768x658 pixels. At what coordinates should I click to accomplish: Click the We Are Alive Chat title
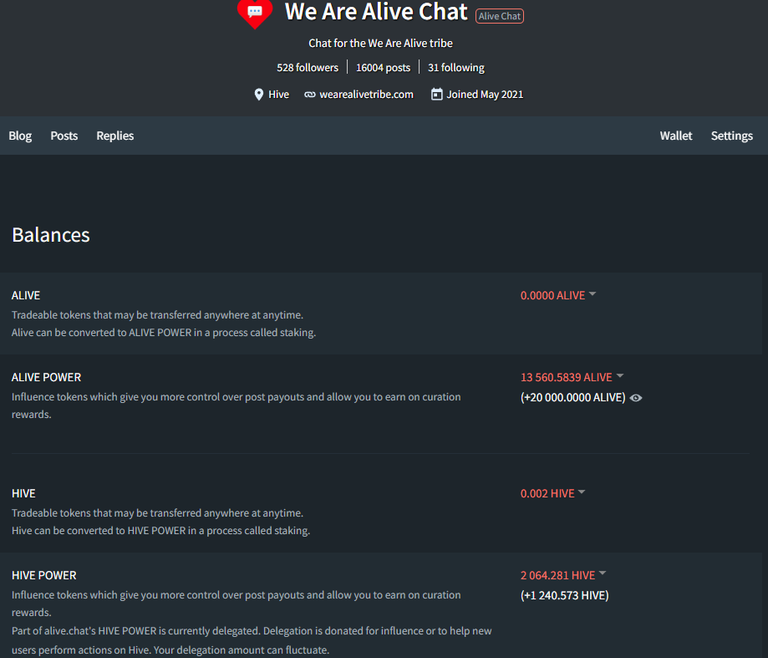click(376, 12)
